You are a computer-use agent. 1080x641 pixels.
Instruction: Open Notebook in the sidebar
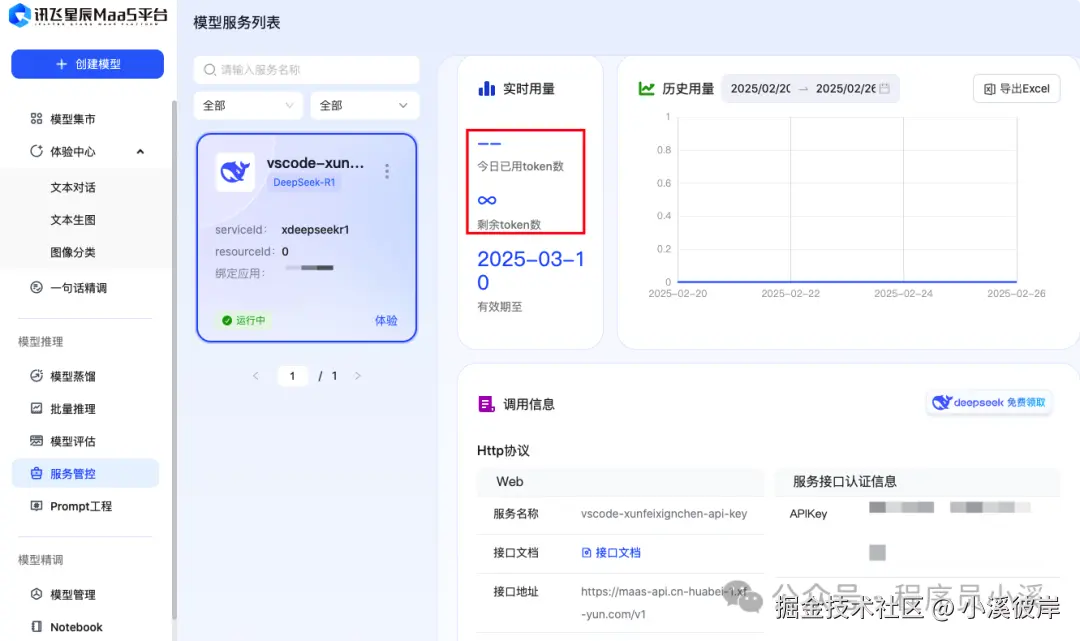pyautogui.click(x=76, y=627)
